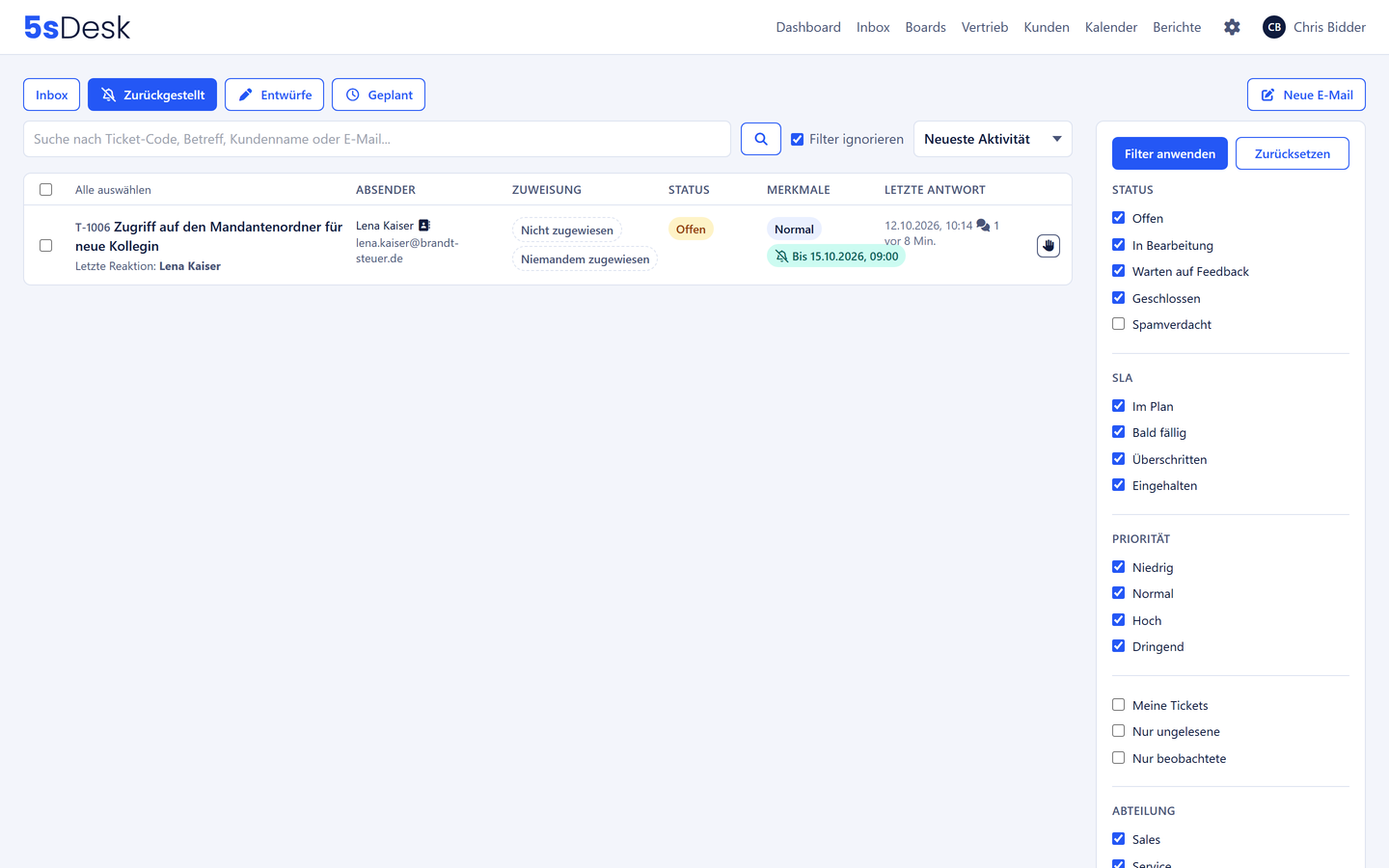
Task: Open Kunden in top navigation
Action: coord(1047,27)
